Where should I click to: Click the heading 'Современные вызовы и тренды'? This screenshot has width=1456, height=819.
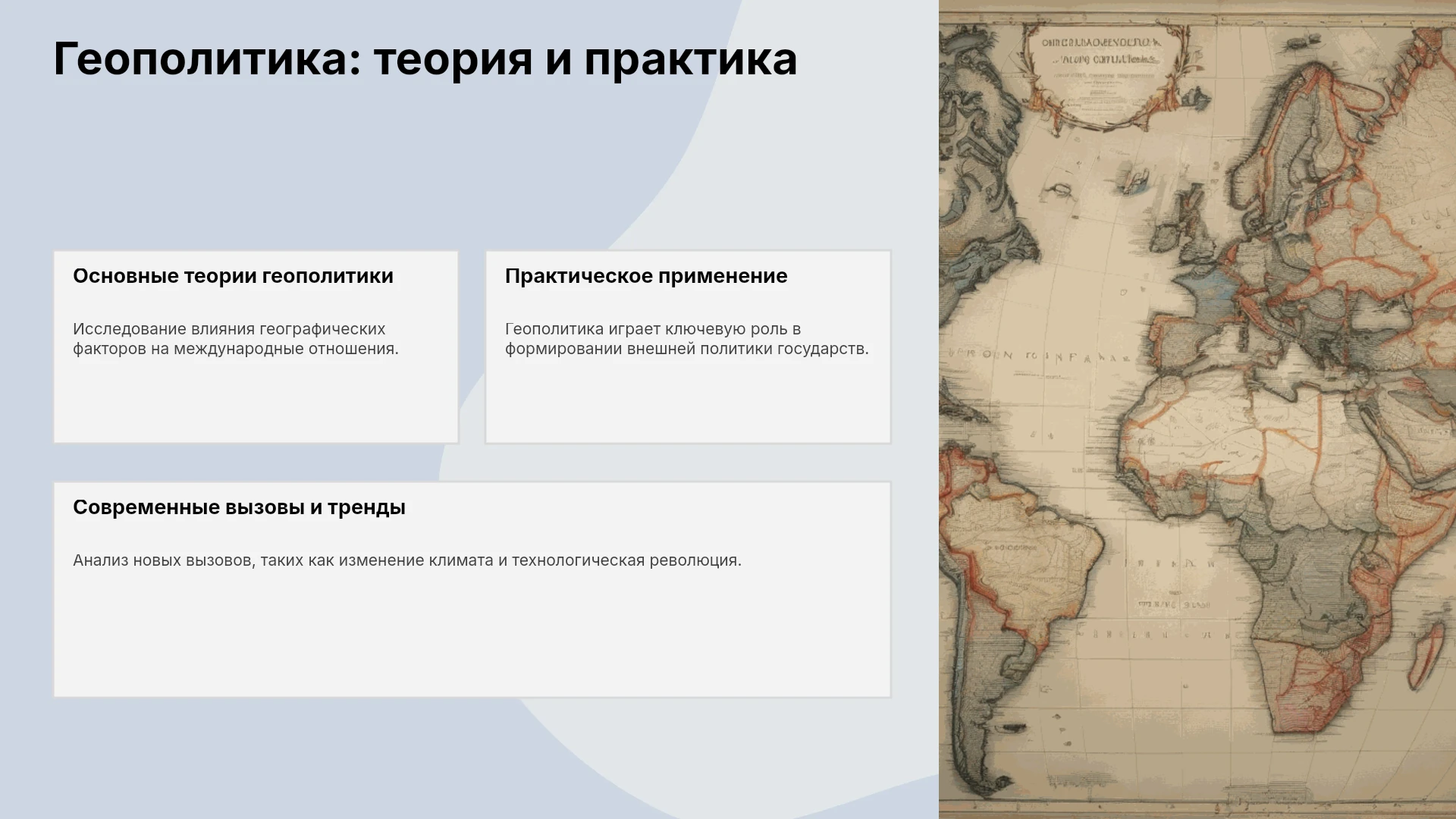click(239, 507)
